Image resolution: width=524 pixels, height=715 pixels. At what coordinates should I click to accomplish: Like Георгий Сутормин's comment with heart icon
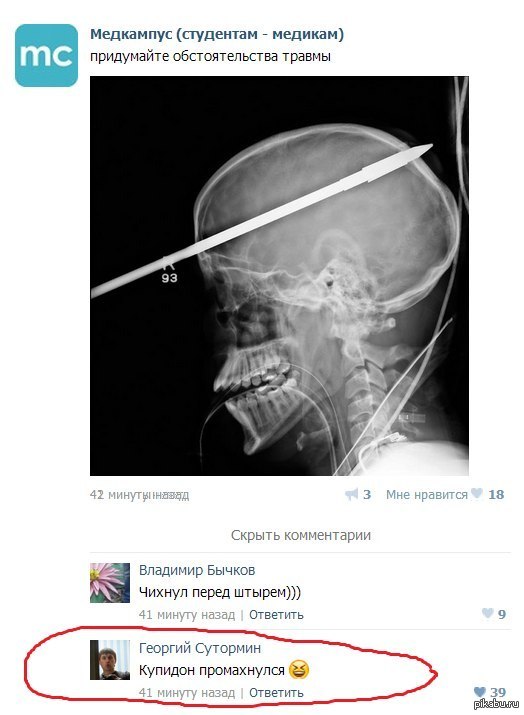tap(479, 692)
